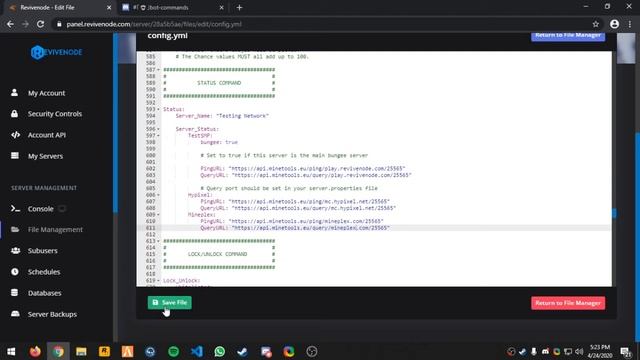The image size is (640, 360).
Task: Click the page's vertical scrollbar thumb
Action: pyautogui.click(x=637, y=237)
